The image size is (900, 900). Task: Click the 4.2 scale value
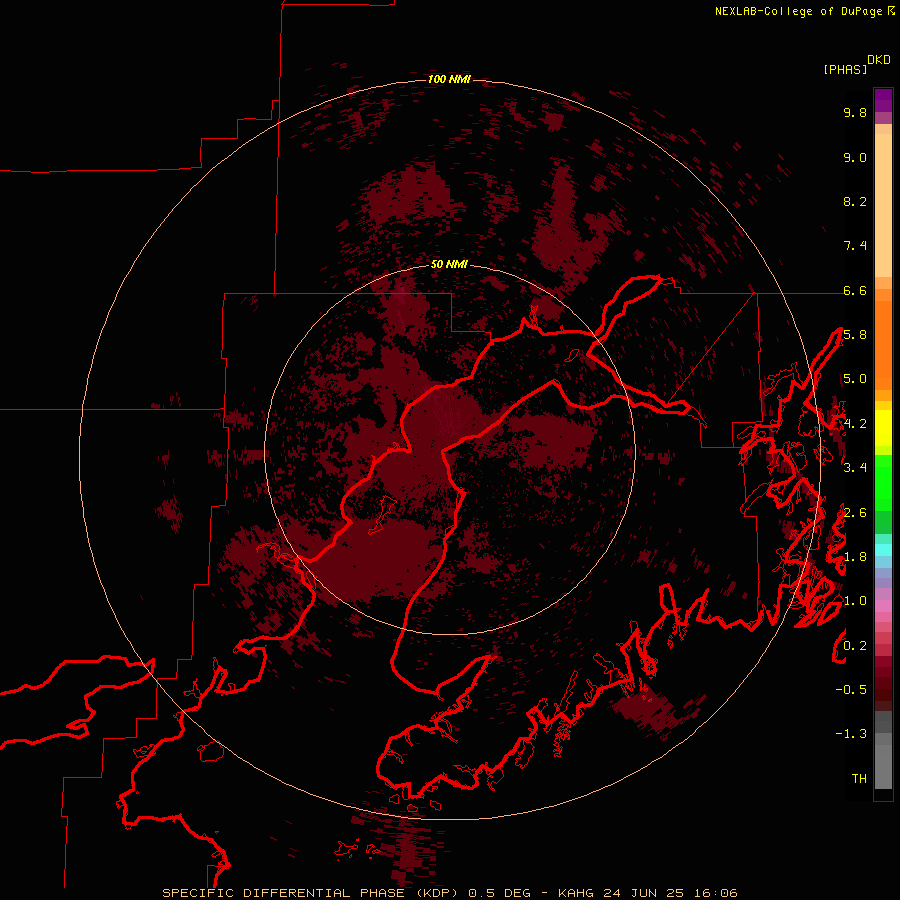855,424
